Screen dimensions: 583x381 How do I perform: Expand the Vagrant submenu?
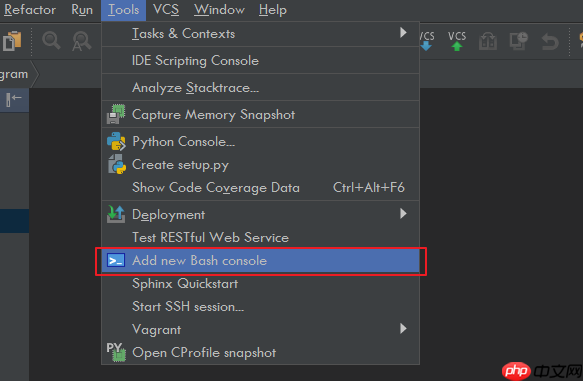coord(260,329)
